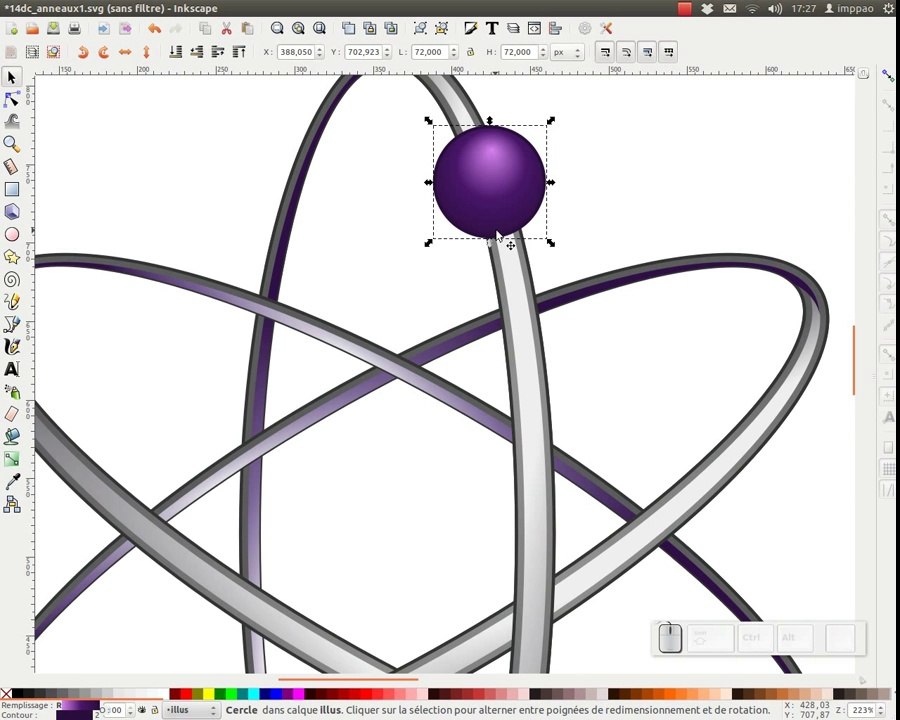Toggle scale rounded corners option

pyautogui.click(x=626, y=52)
